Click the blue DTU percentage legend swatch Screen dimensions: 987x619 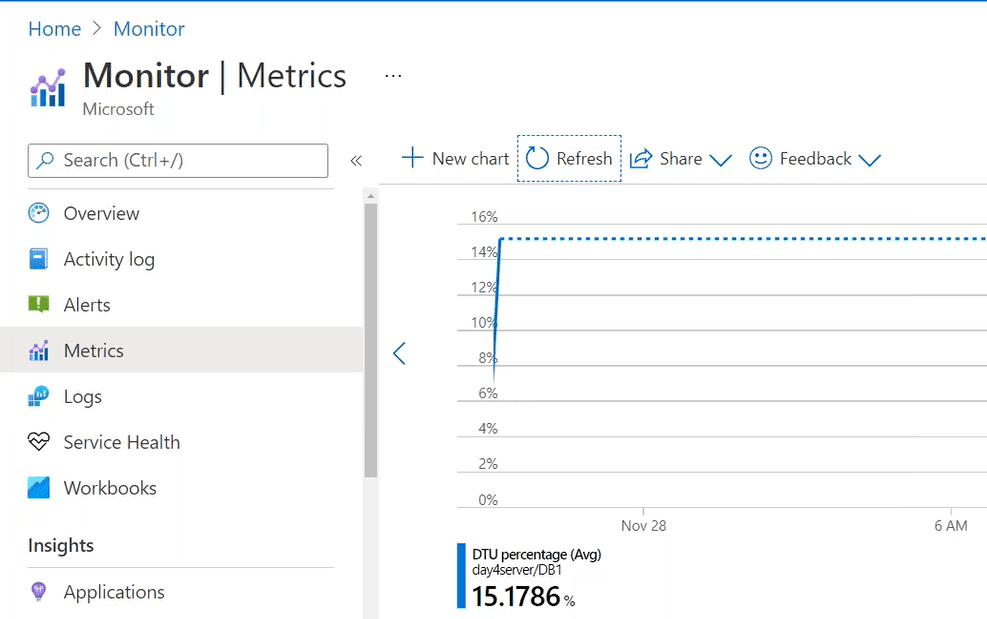[x=461, y=576]
